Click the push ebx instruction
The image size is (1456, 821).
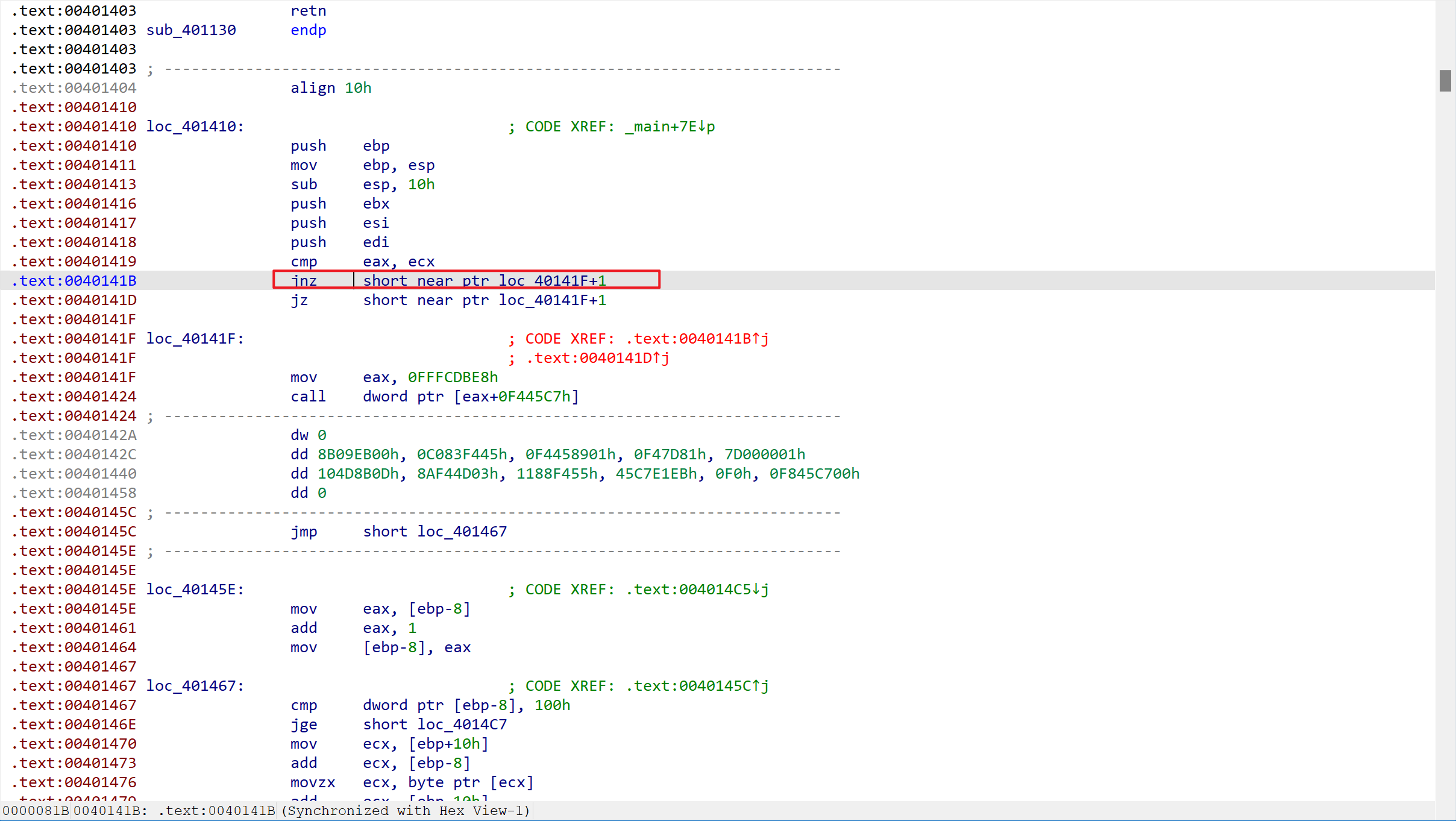340,204
